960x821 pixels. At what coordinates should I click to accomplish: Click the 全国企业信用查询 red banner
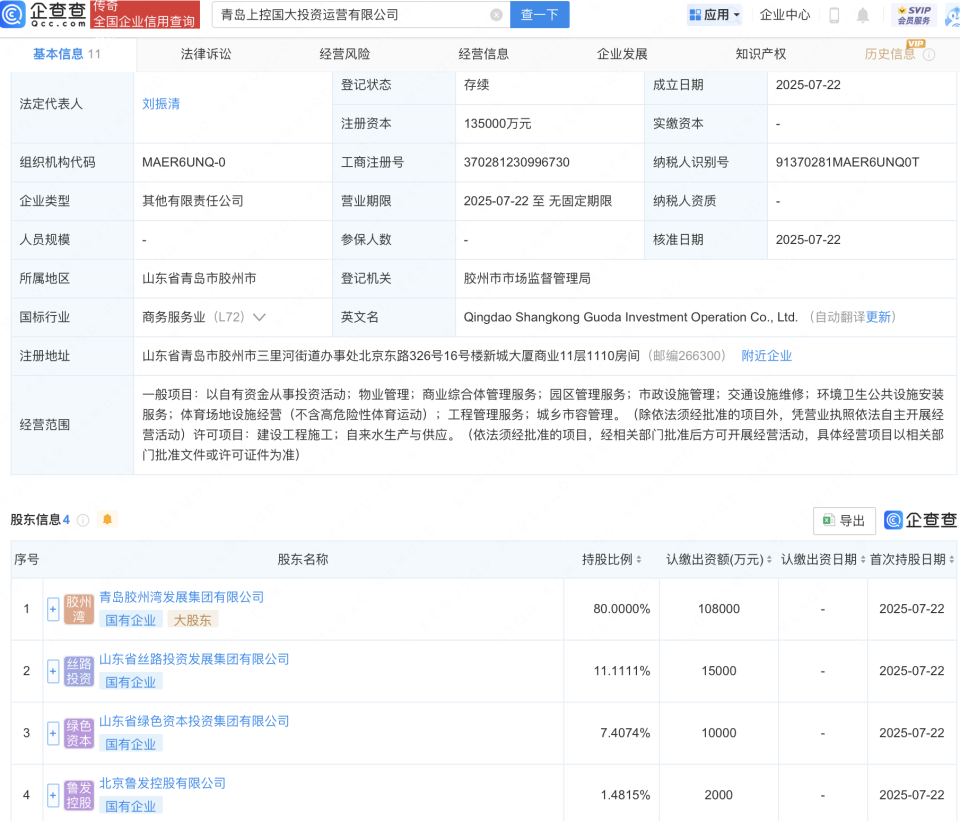pos(145,15)
